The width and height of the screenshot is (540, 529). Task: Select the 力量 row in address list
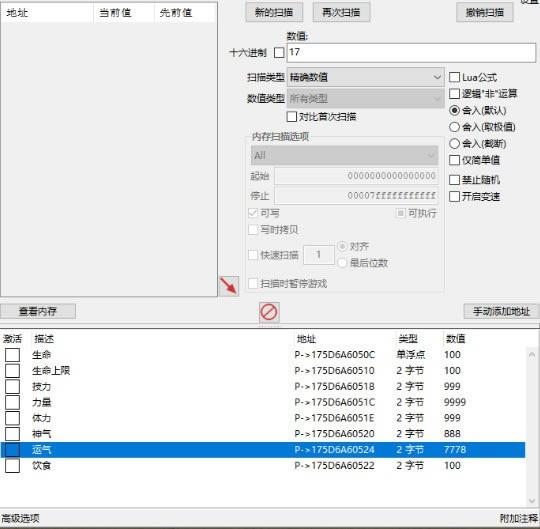pyautogui.click(x=263, y=402)
